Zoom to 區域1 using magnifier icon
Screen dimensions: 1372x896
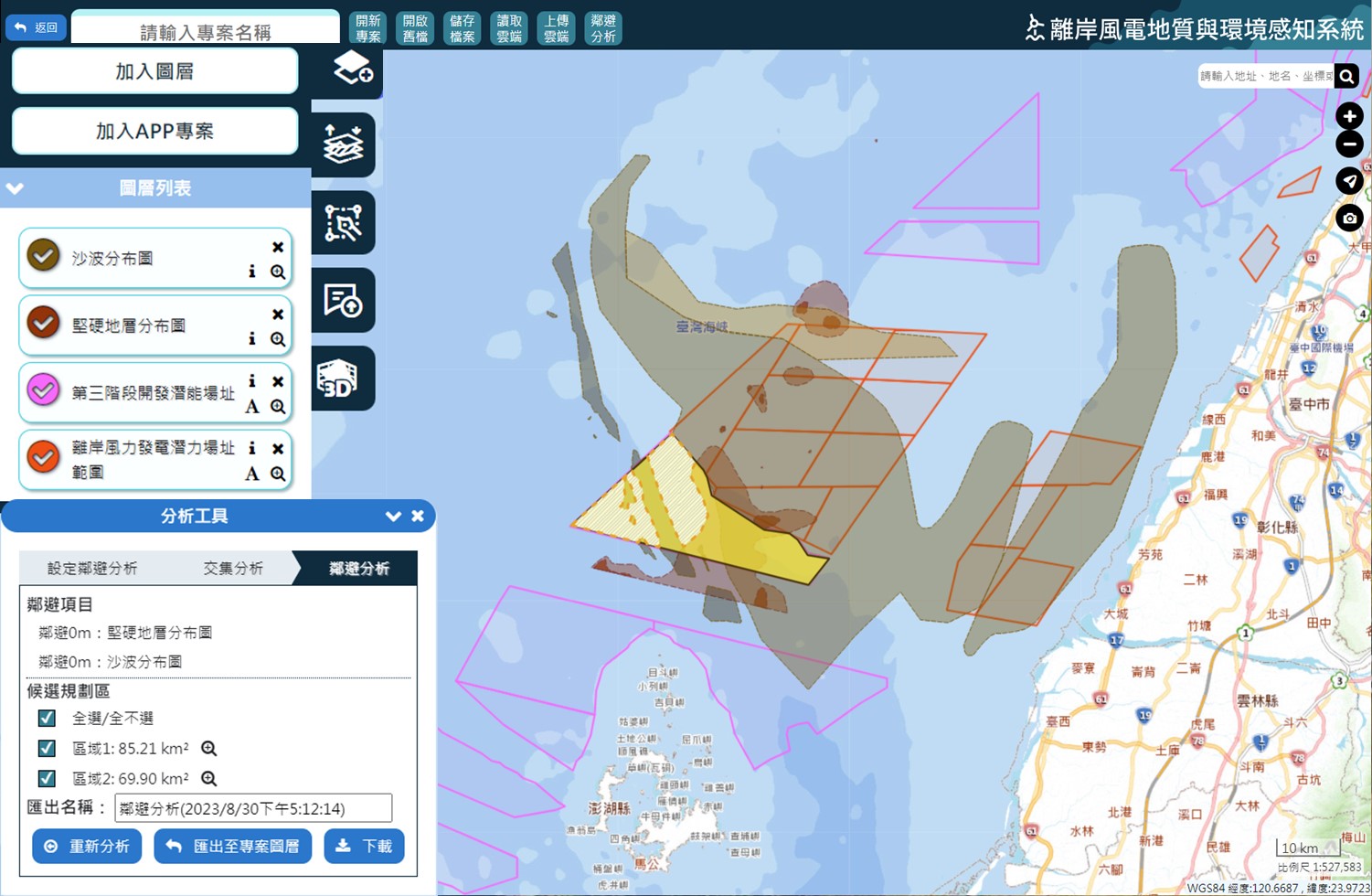click(209, 749)
